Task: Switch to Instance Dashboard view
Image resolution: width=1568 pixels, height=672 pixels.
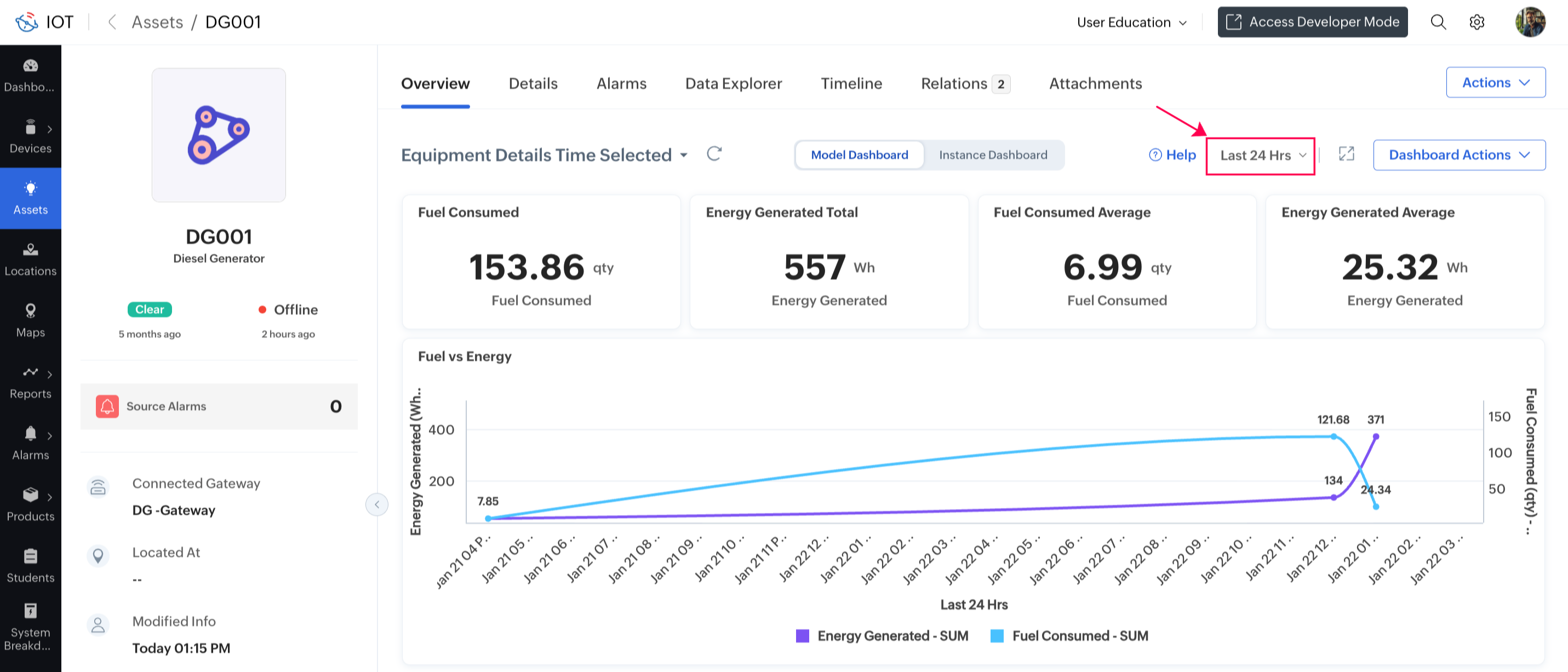Action: [x=993, y=155]
